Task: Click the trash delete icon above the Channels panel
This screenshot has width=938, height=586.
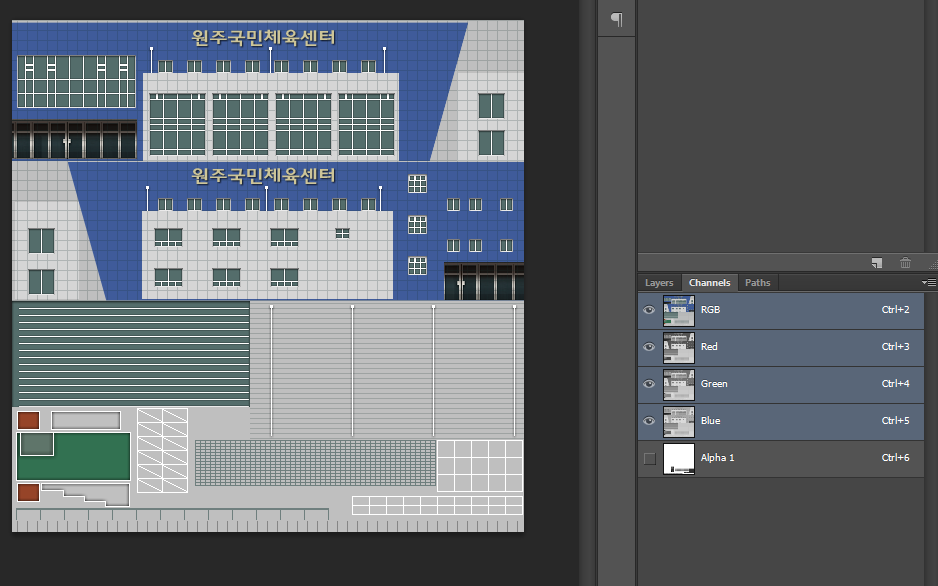Action: (x=905, y=263)
